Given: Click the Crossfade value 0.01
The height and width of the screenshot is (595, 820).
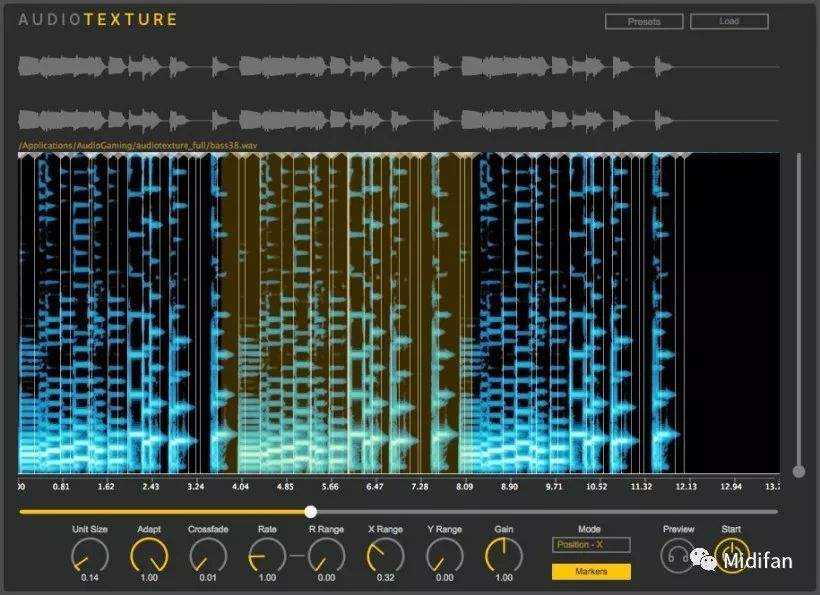Looking at the screenshot, I should (x=208, y=578).
